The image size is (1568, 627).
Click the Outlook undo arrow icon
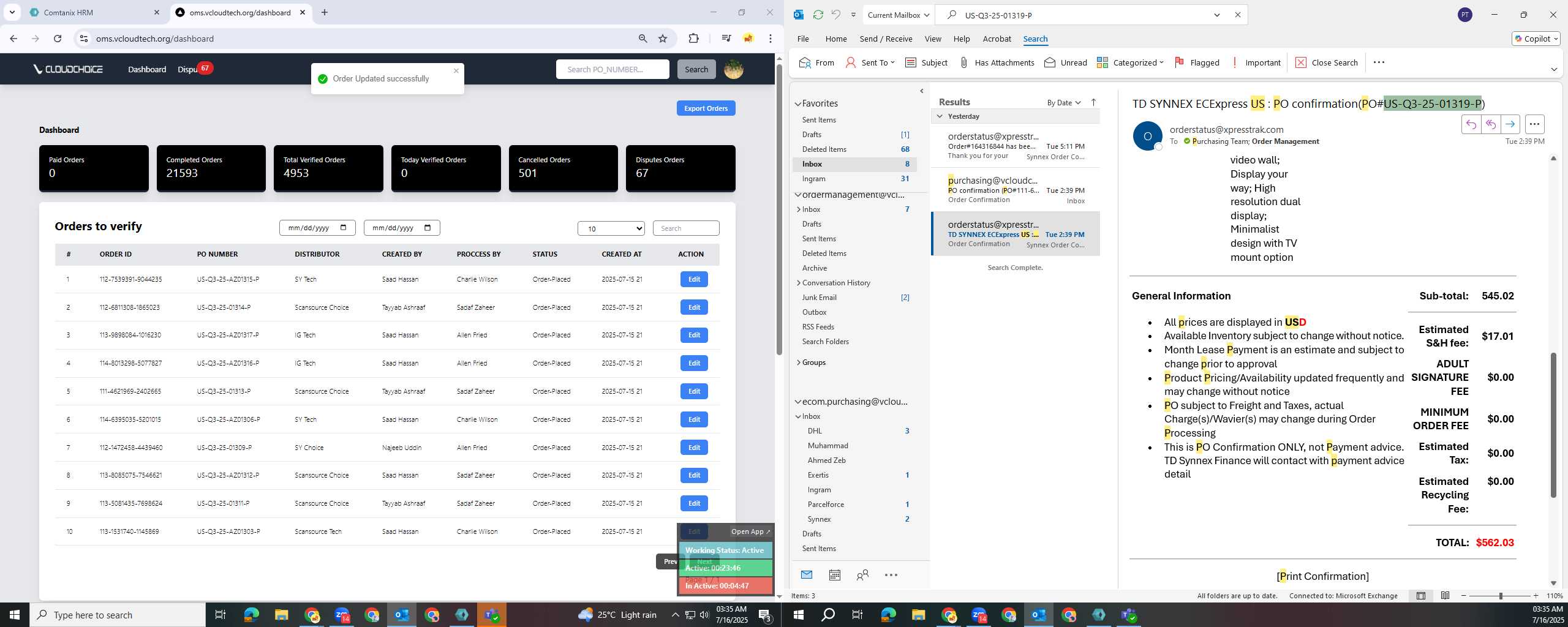[x=835, y=15]
